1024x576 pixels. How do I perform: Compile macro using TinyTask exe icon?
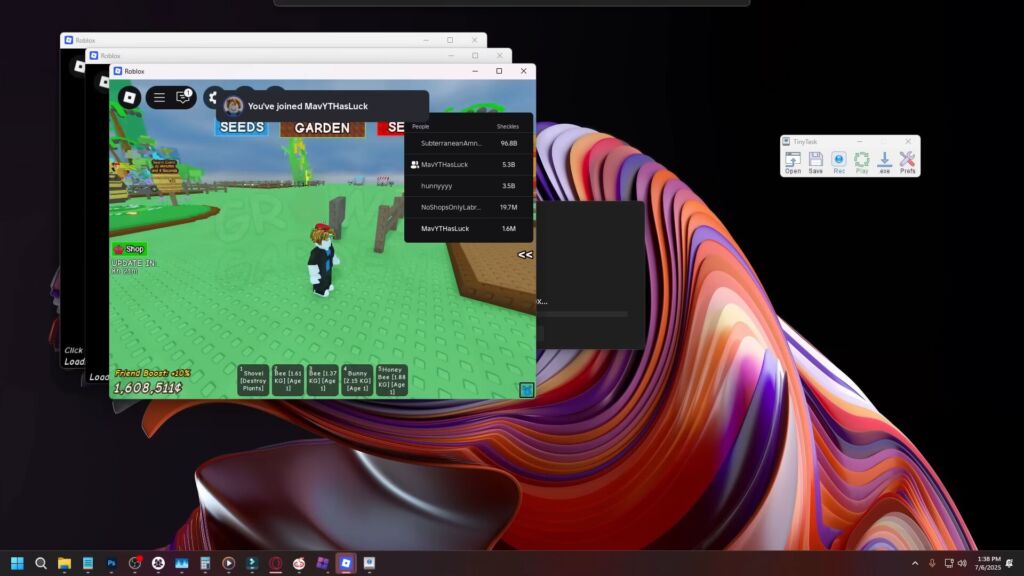(x=884, y=161)
